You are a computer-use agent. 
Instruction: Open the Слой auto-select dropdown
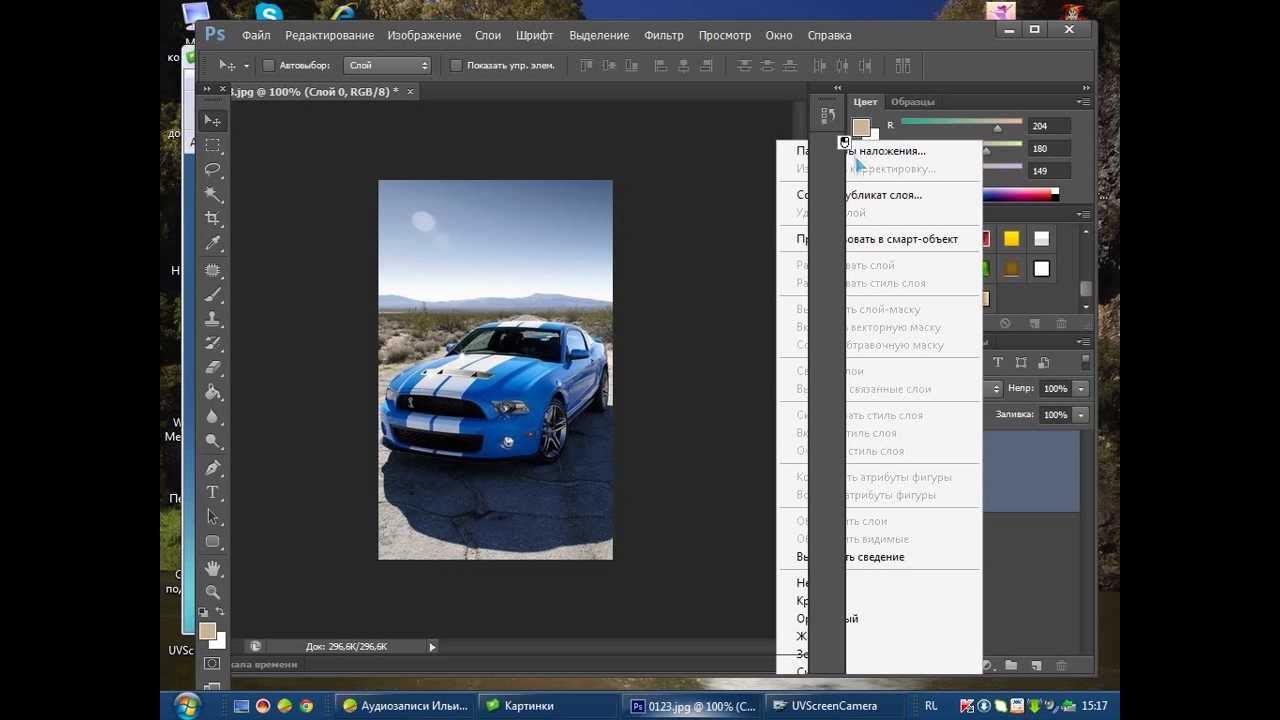(387, 65)
